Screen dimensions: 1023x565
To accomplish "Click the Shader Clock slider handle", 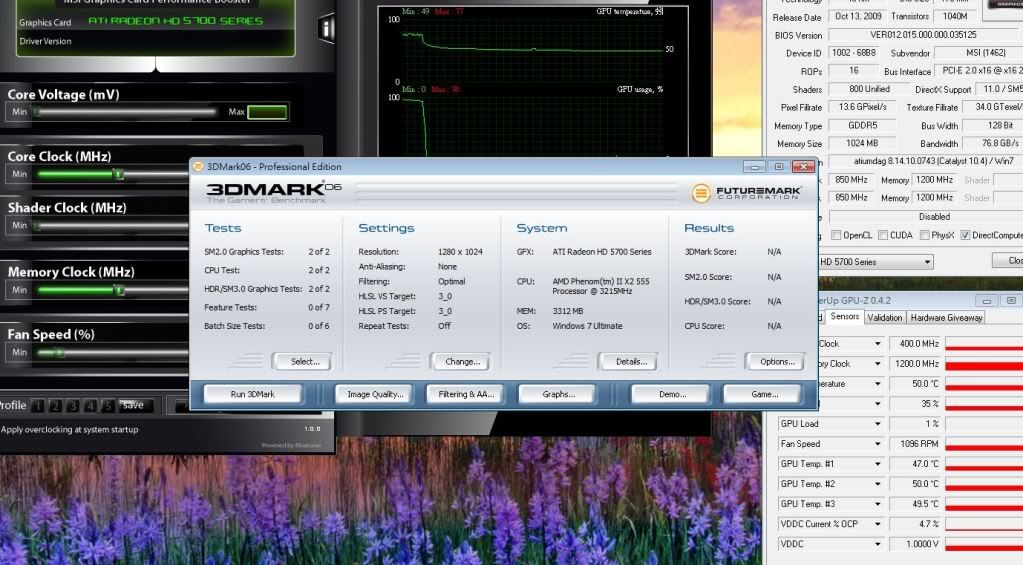I will tap(37, 226).
